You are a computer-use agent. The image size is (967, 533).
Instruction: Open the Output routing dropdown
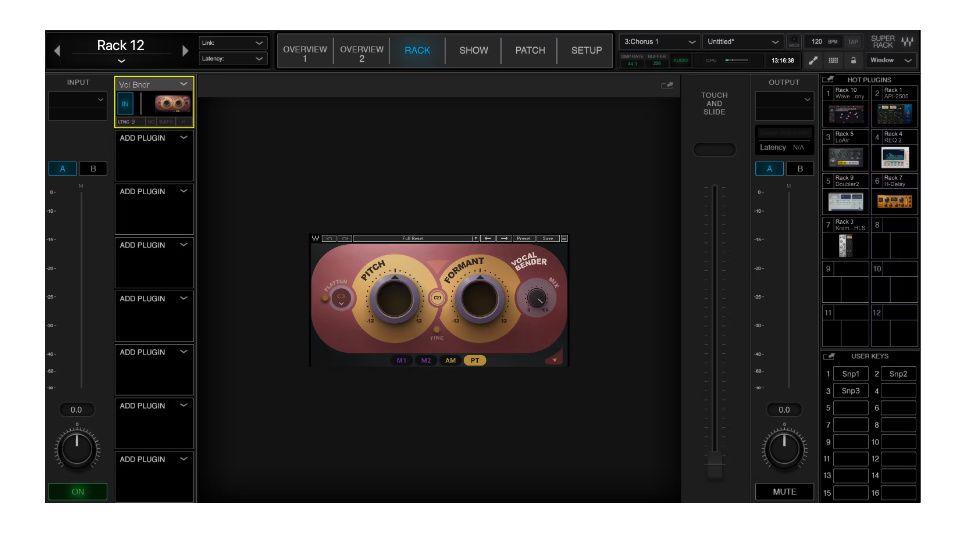click(x=784, y=105)
